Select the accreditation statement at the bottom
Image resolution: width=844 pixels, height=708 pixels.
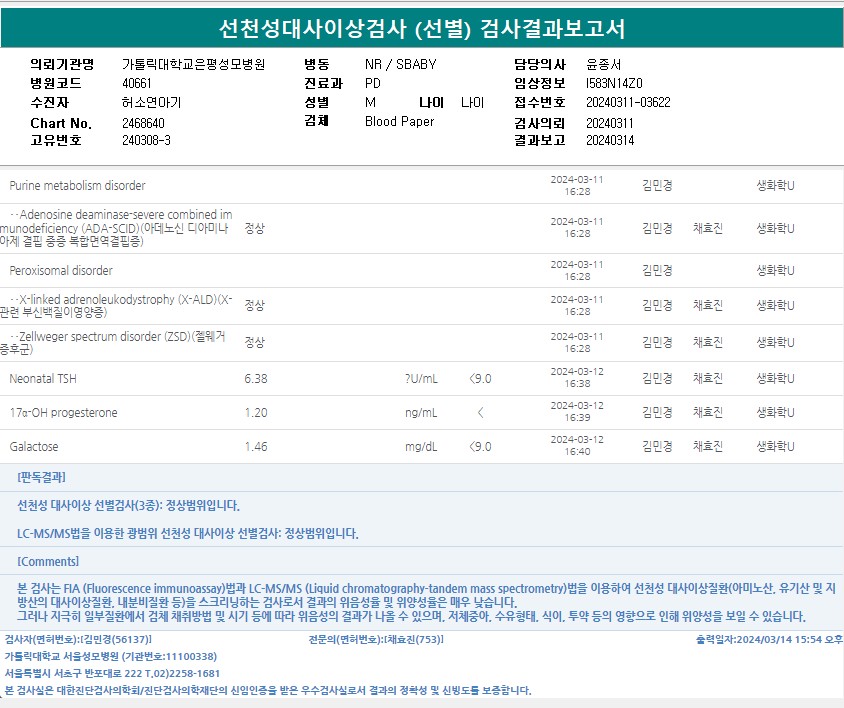coord(268,690)
